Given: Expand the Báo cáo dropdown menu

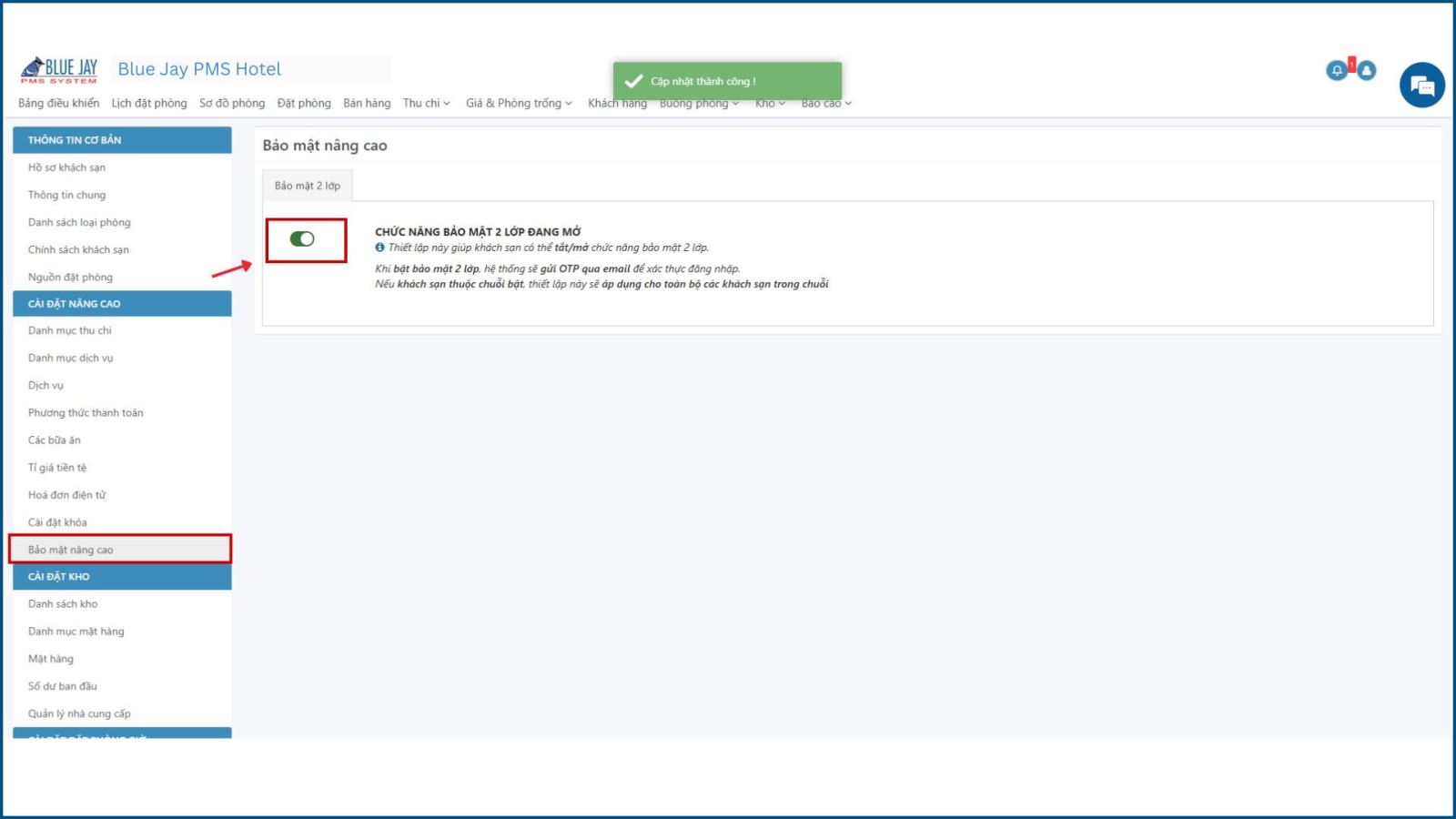Looking at the screenshot, I should click(826, 104).
